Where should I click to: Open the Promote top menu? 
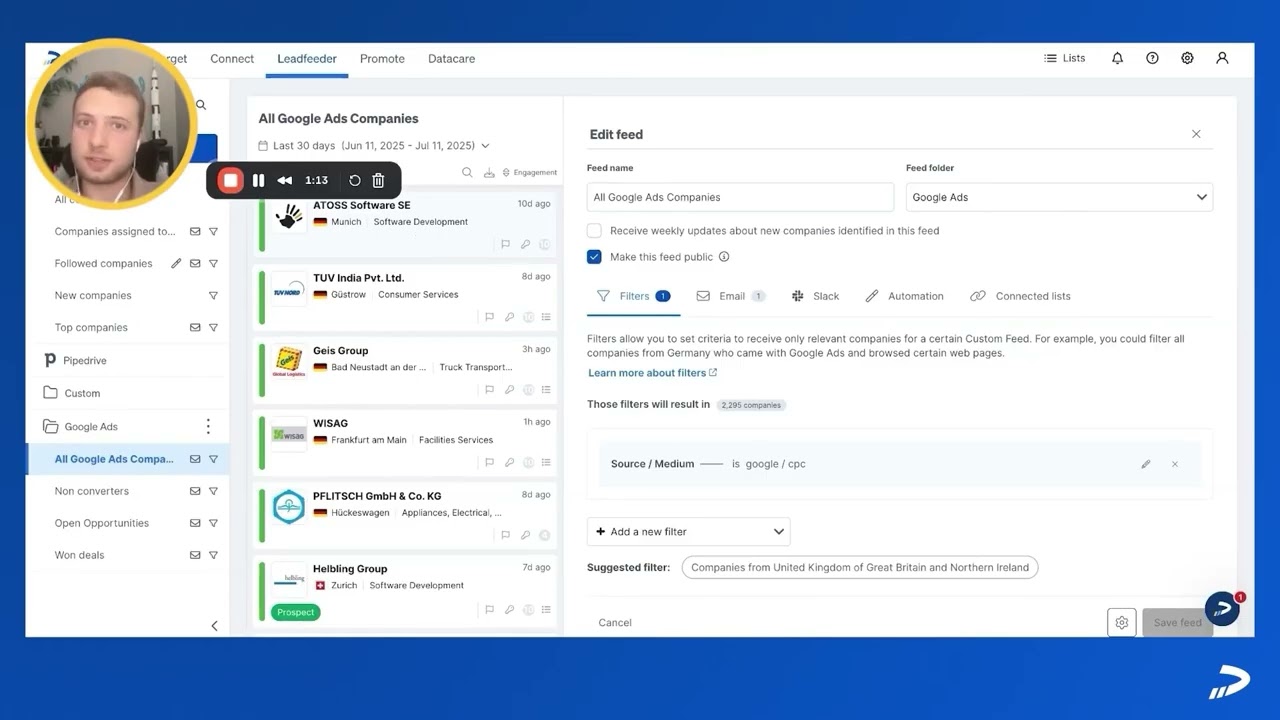pos(382,58)
